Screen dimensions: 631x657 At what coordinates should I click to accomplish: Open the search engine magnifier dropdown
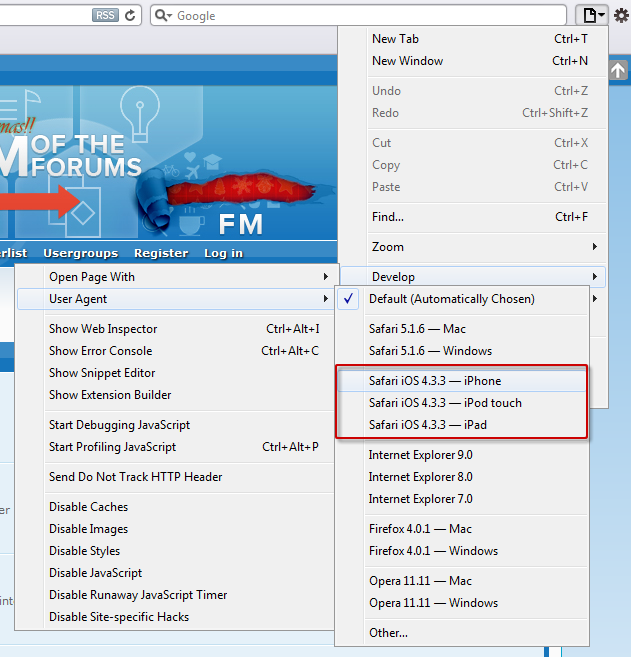163,16
